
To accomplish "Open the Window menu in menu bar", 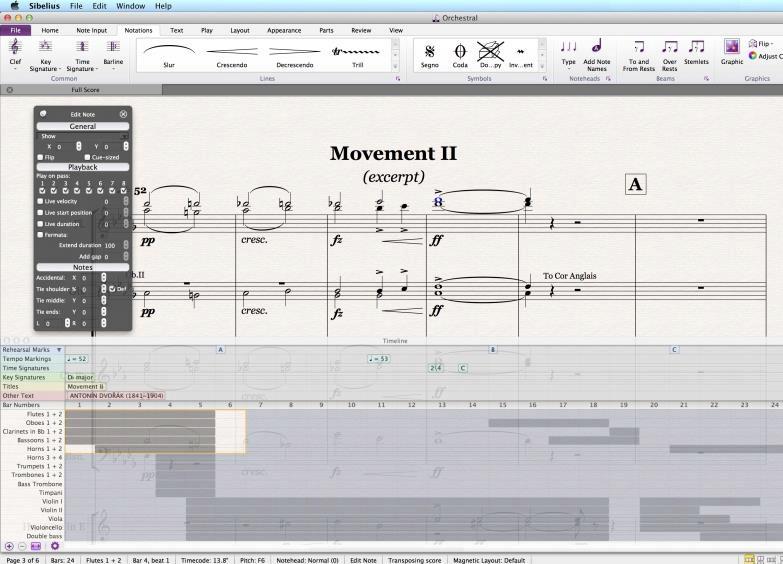I will tap(130, 6).
